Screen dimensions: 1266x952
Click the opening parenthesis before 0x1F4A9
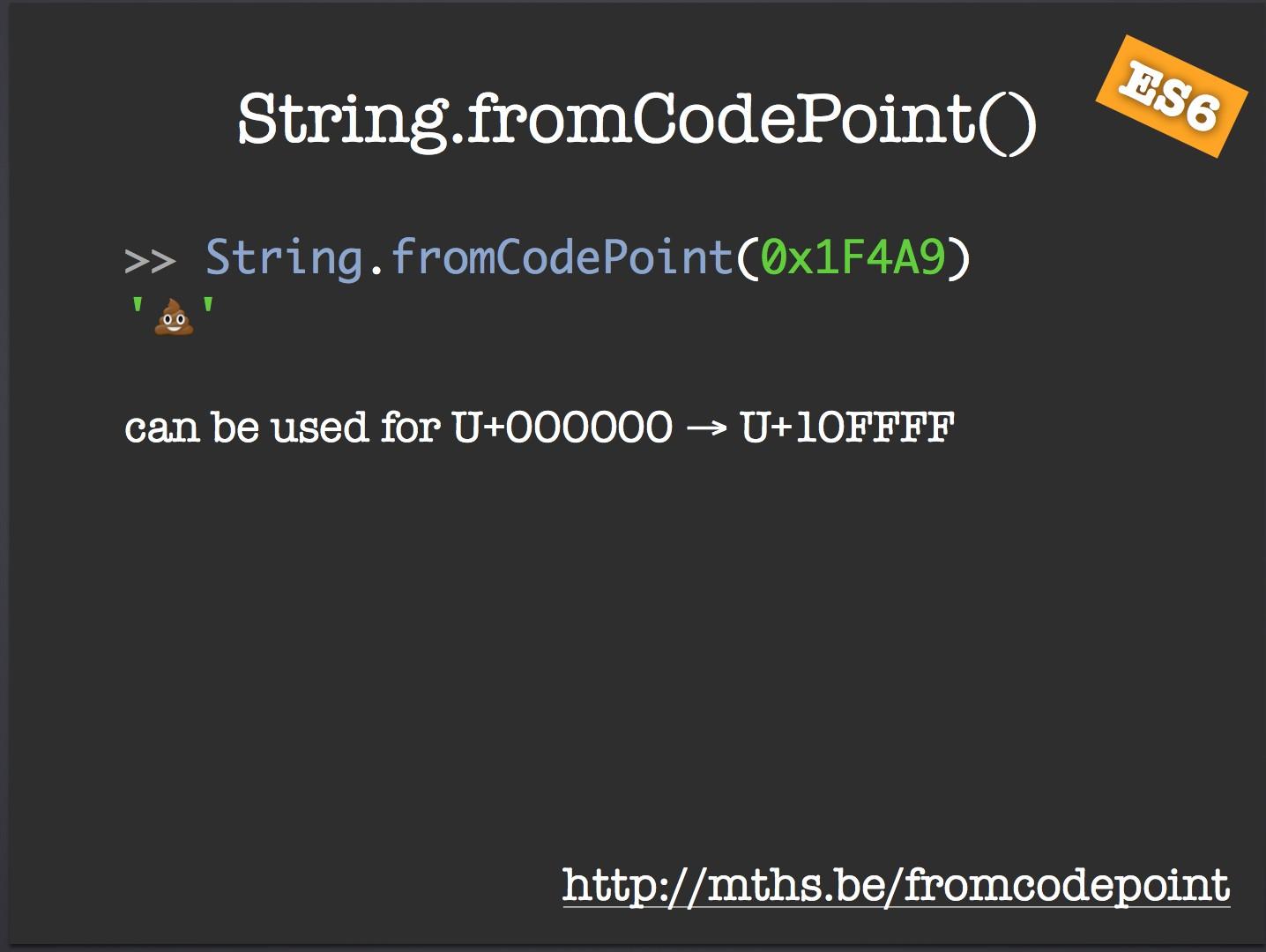[x=747, y=257]
